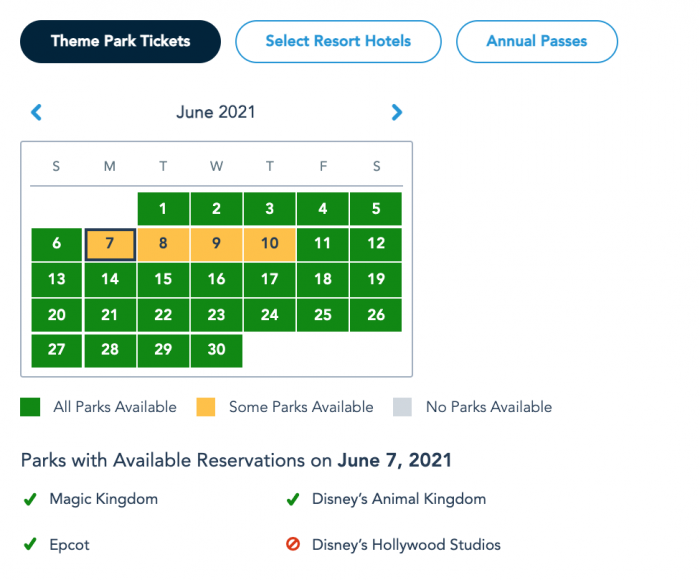Click the yellow Some Parks Available legend swatch
The height and width of the screenshot is (580, 700).
click(206, 407)
